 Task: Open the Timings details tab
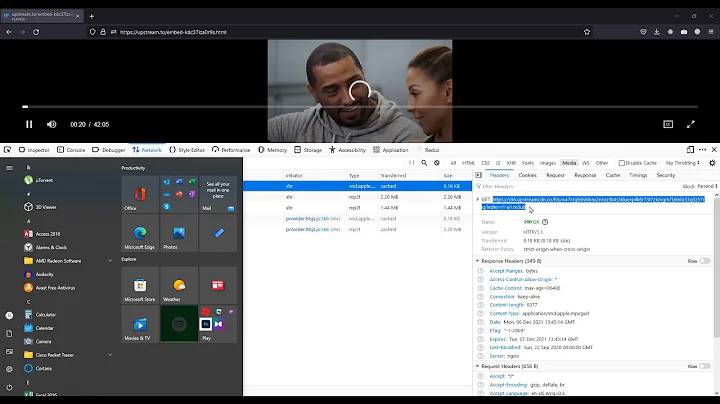[638, 175]
